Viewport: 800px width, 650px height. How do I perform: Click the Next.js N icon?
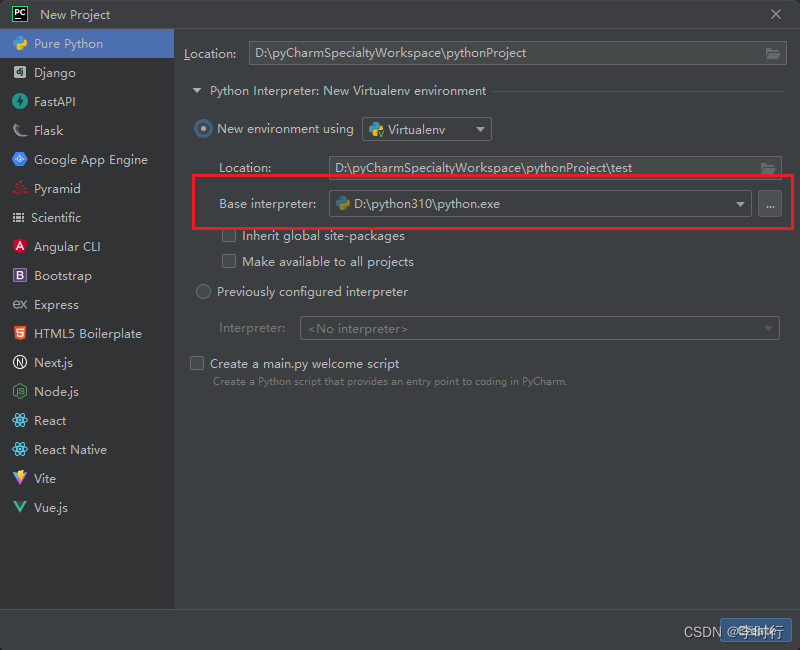click(x=20, y=362)
